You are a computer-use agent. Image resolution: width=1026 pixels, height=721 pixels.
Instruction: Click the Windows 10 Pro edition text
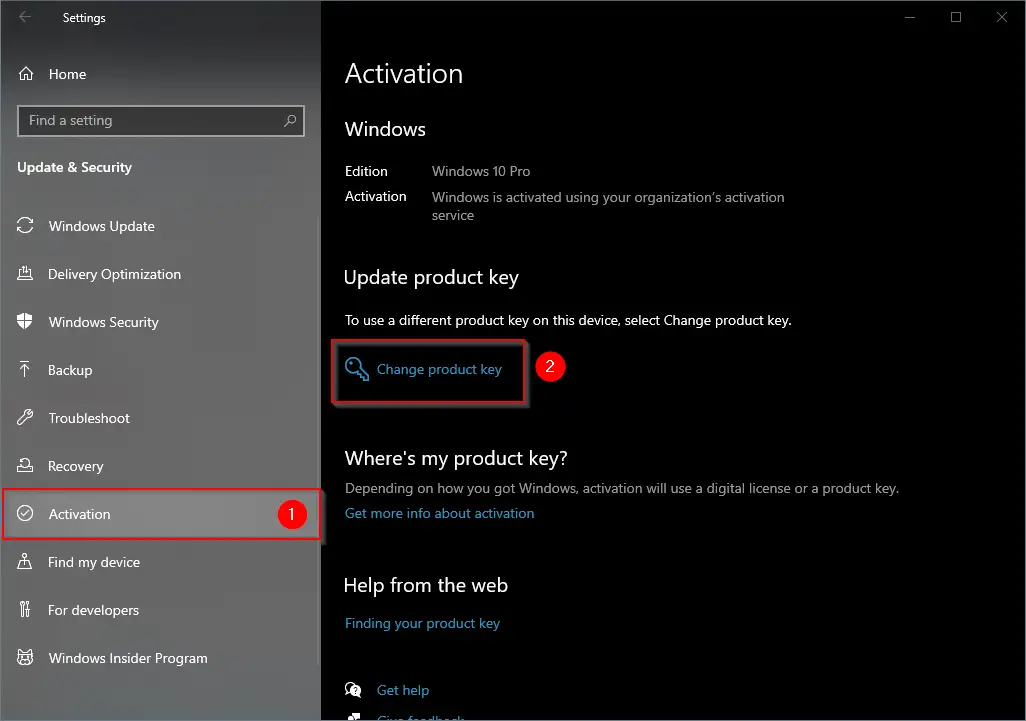(x=481, y=171)
